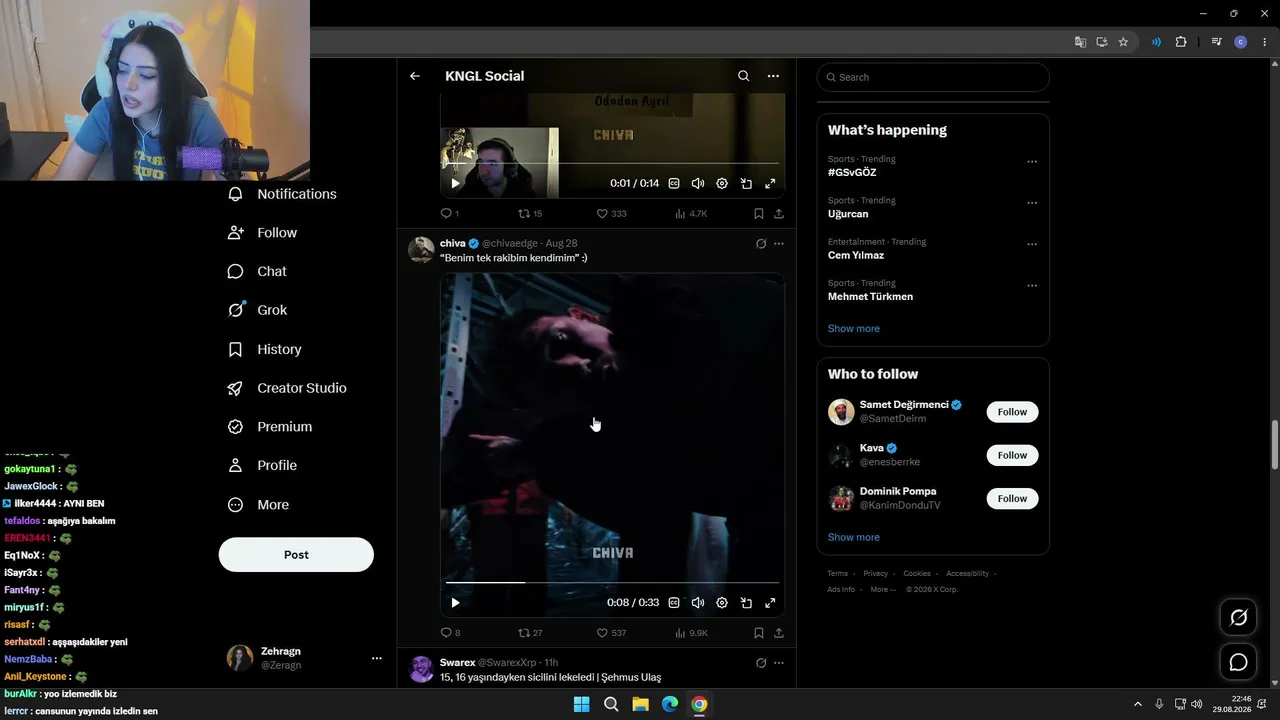Viewport: 1280px width, 720px height.
Task: Follow Samet Değirmenci
Action: tap(1012, 412)
